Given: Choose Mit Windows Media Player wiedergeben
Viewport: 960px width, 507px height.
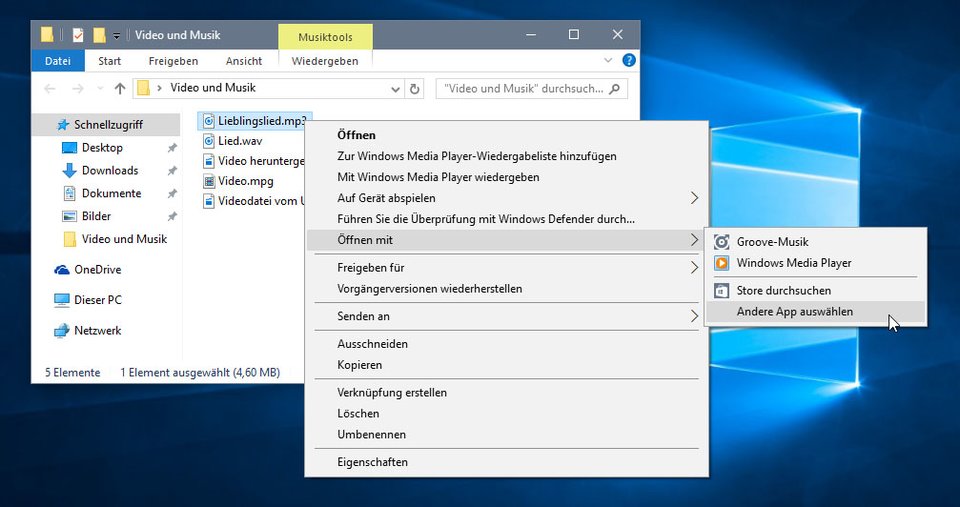Looking at the screenshot, I should coord(508,178).
